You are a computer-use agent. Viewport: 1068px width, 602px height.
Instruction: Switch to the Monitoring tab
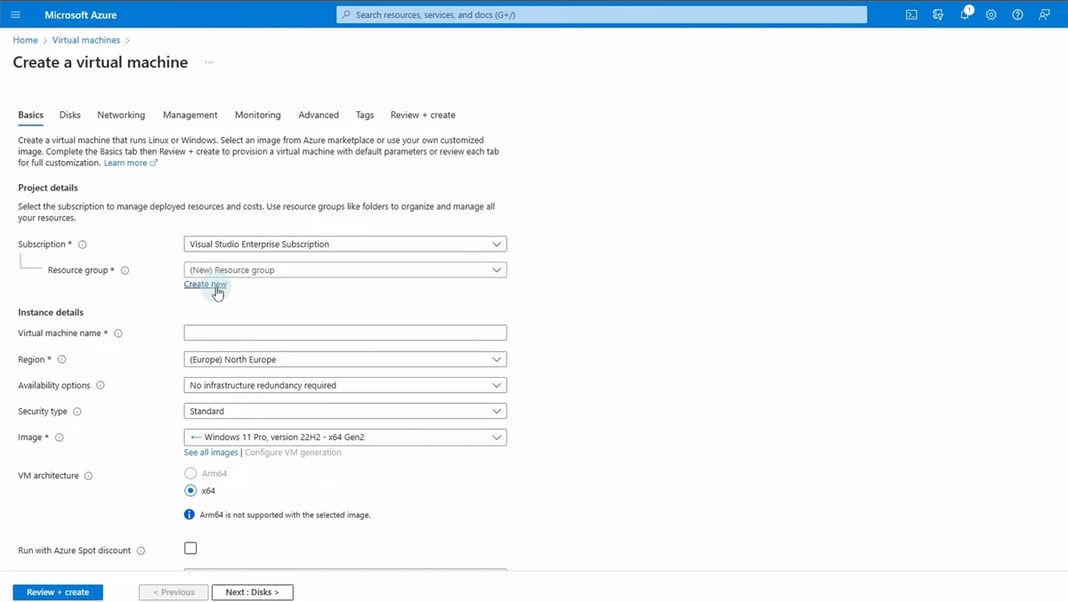[x=257, y=115]
